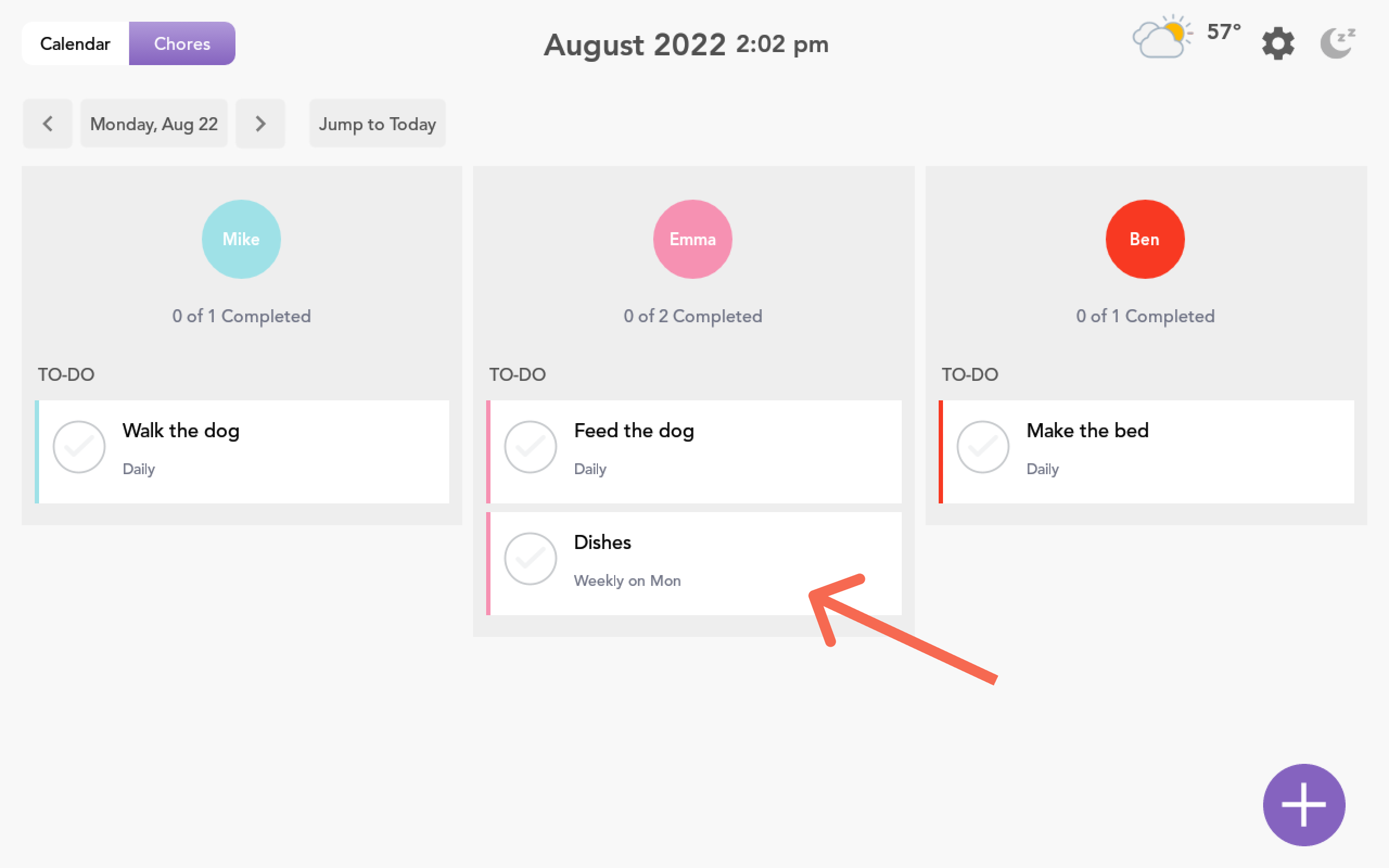
Task: Click Jump to Today button
Action: pyautogui.click(x=377, y=124)
